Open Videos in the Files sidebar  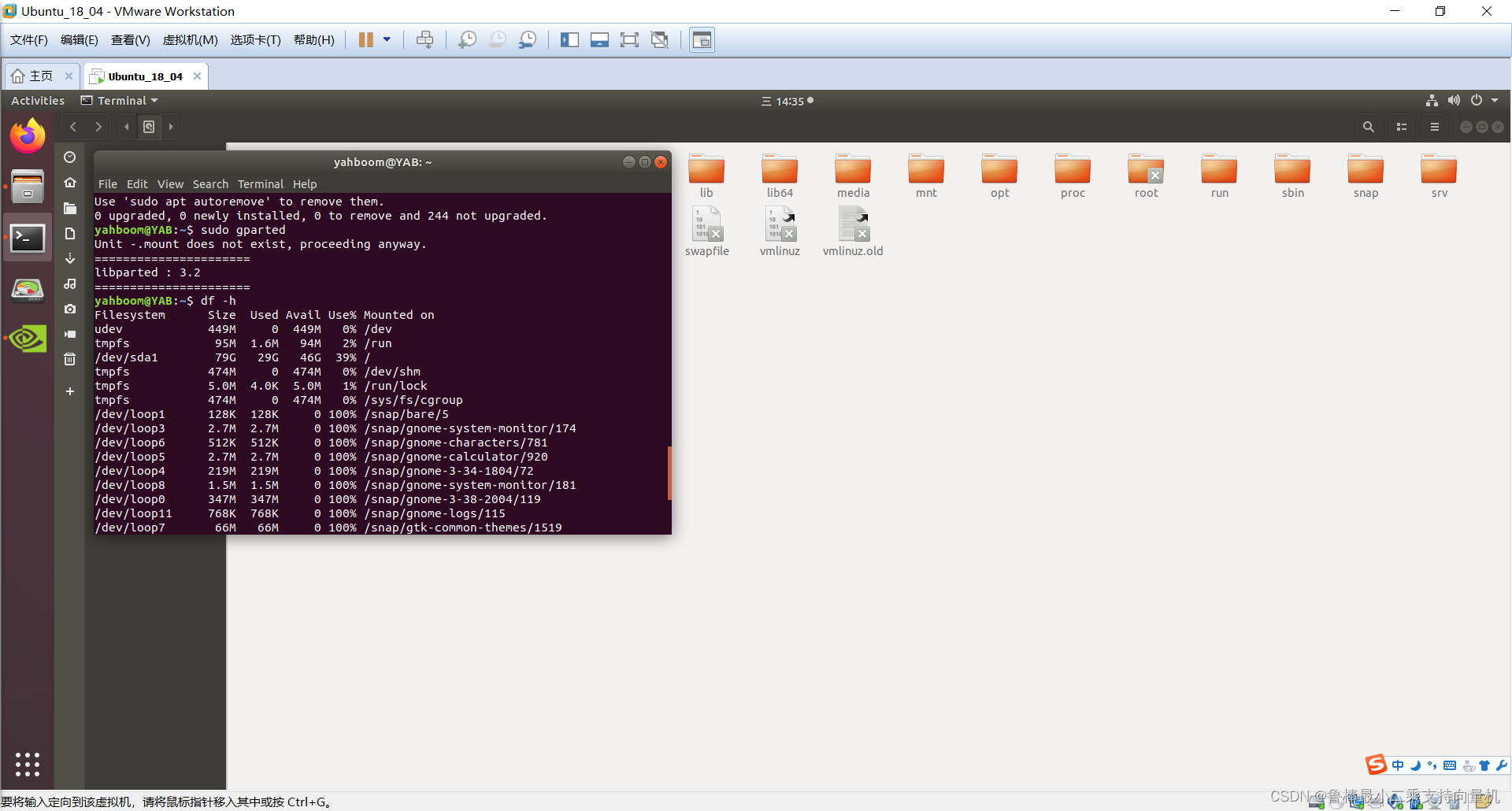tap(70, 334)
